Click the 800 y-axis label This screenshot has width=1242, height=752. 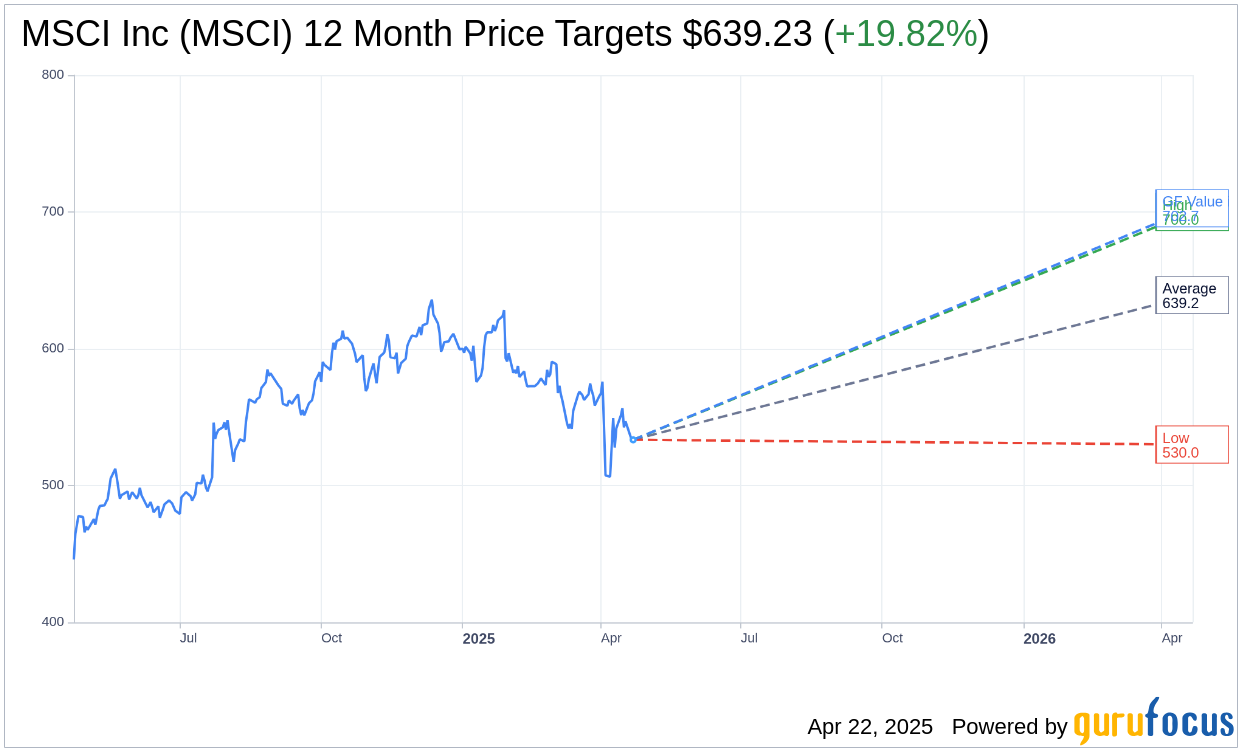click(x=53, y=75)
